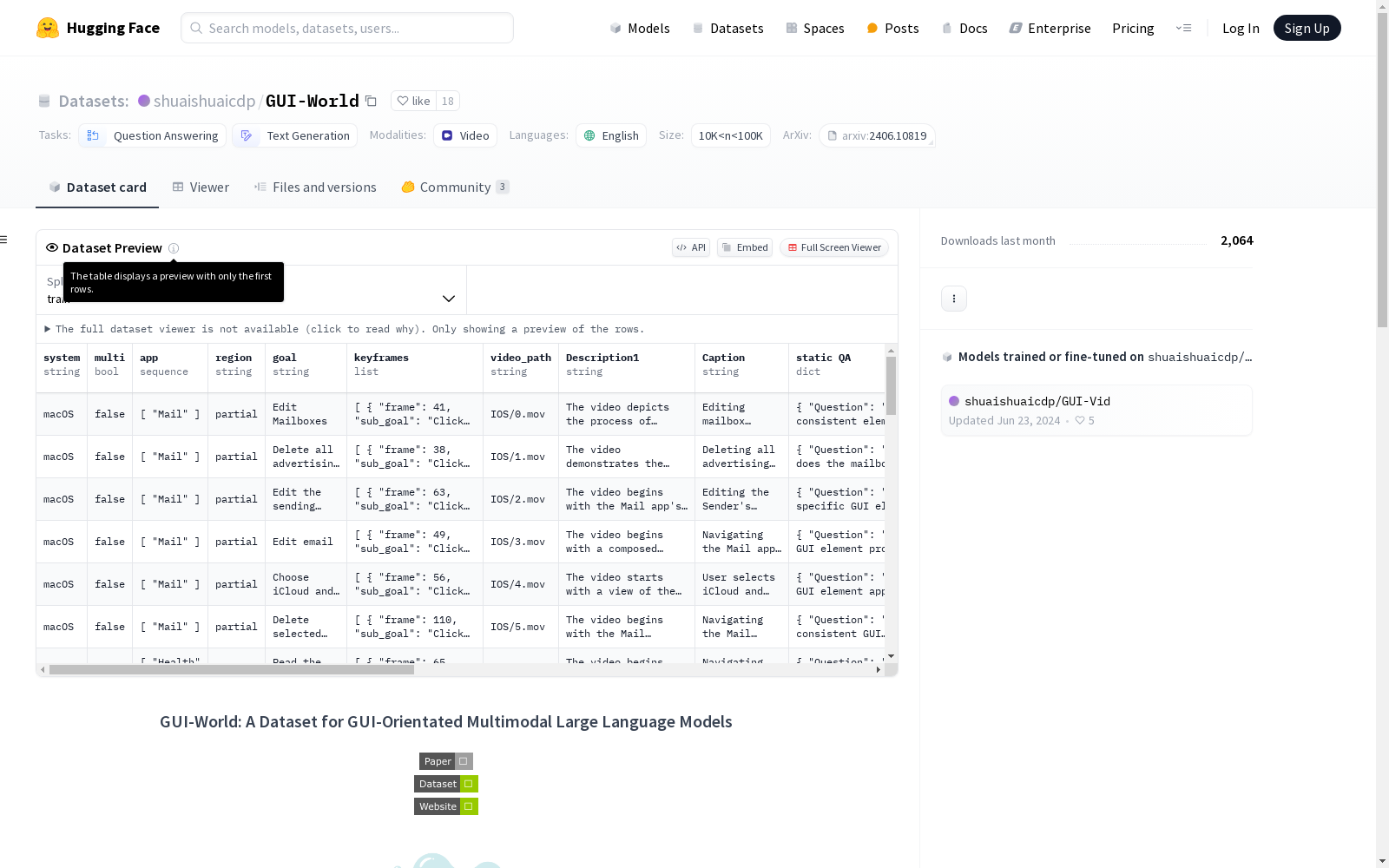Click the Hugging Face logo
Screen dimensions: 1389x868
(x=98, y=28)
